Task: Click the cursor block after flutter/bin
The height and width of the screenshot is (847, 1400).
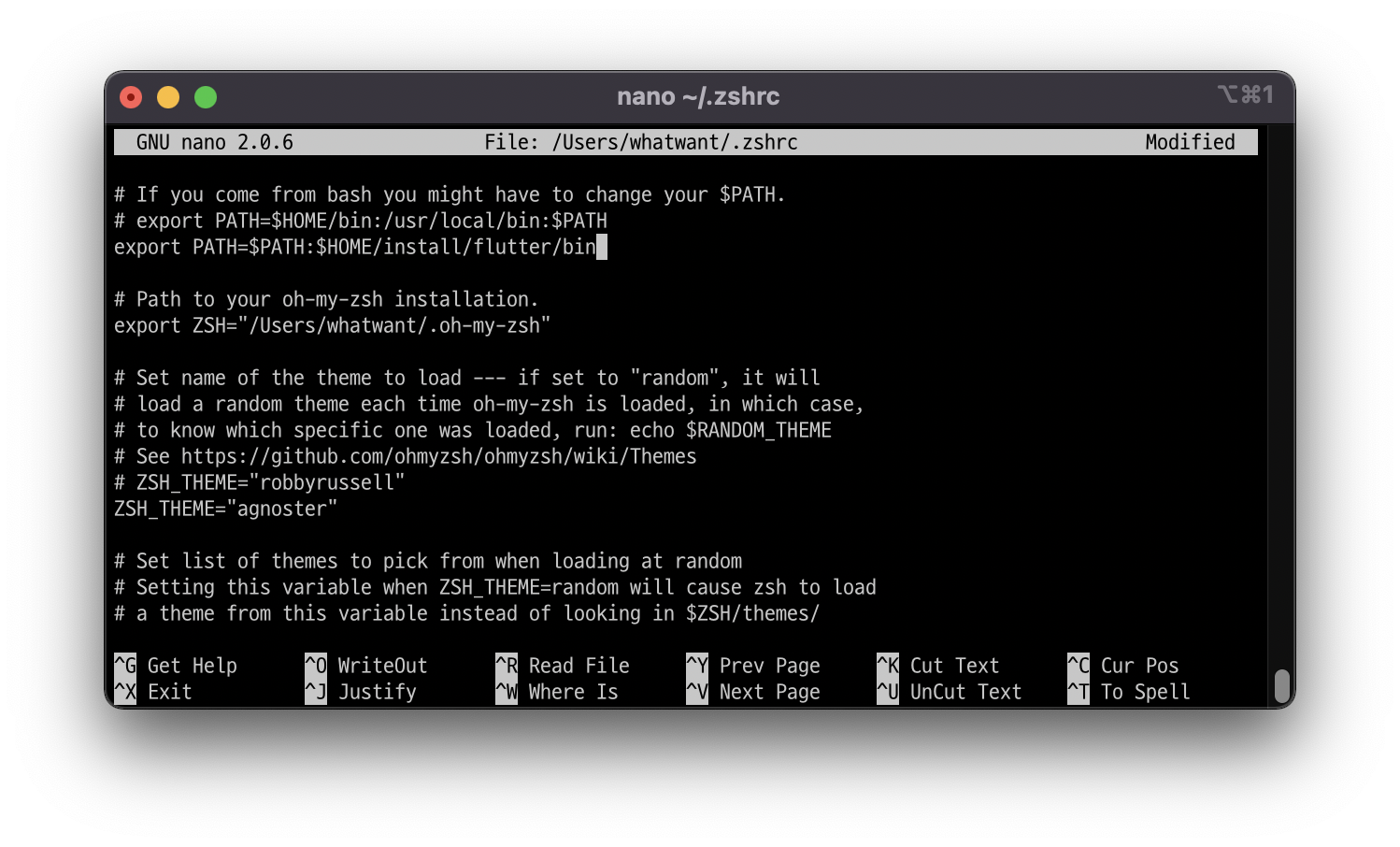Action: point(602,247)
